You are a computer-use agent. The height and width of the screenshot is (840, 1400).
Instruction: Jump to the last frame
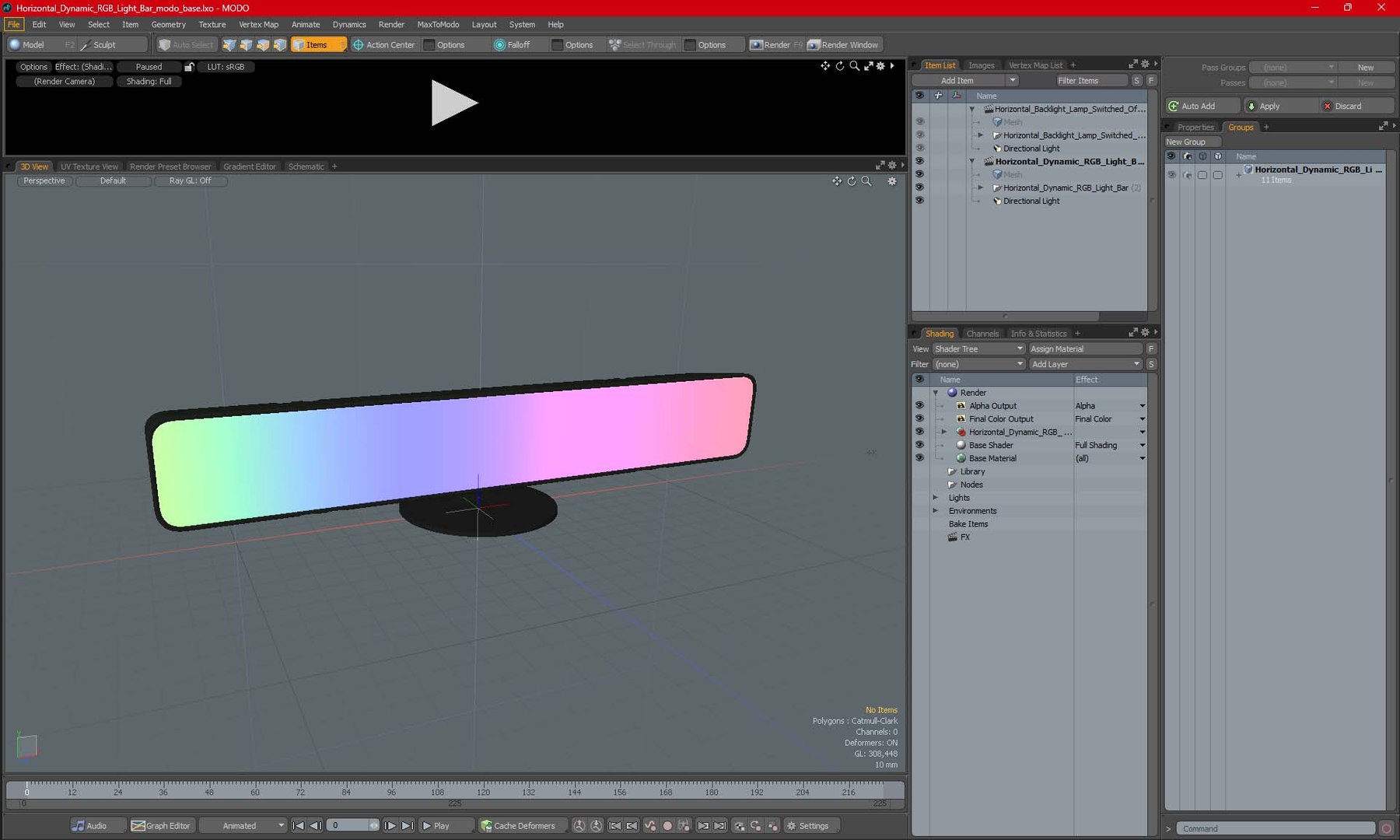tap(408, 825)
